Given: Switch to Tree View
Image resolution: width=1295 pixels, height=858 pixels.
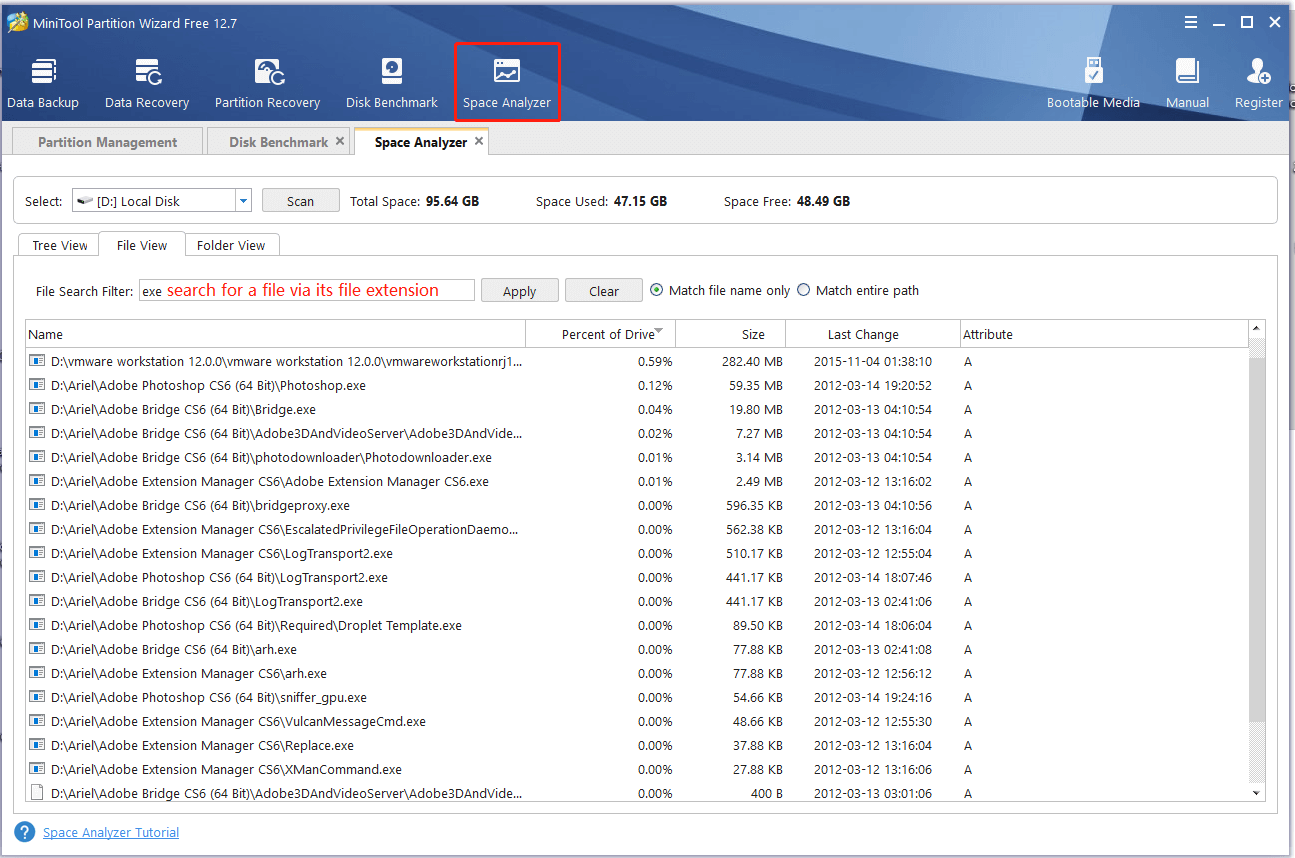Looking at the screenshot, I should point(60,245).
